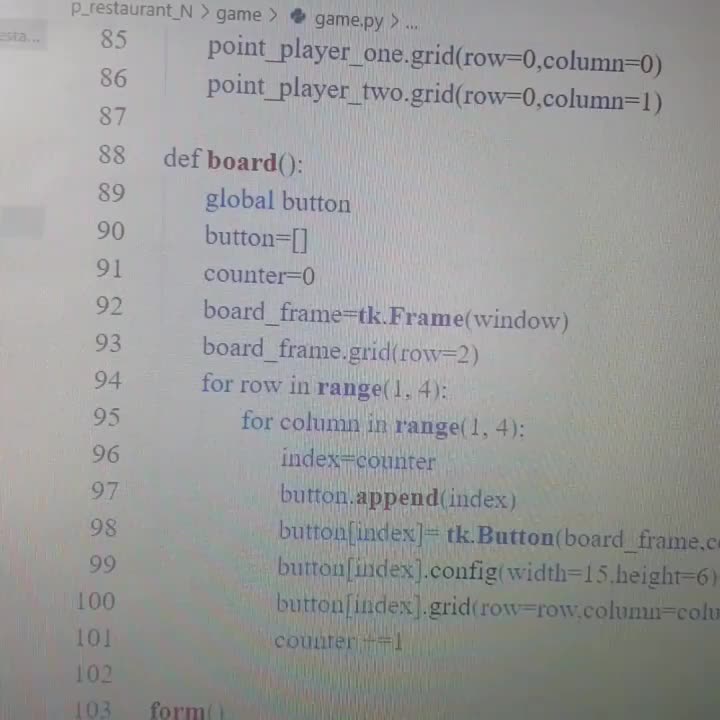Click the p_restaurant_N breadcrumb segment
720x720 pixels.
point(132,10)
